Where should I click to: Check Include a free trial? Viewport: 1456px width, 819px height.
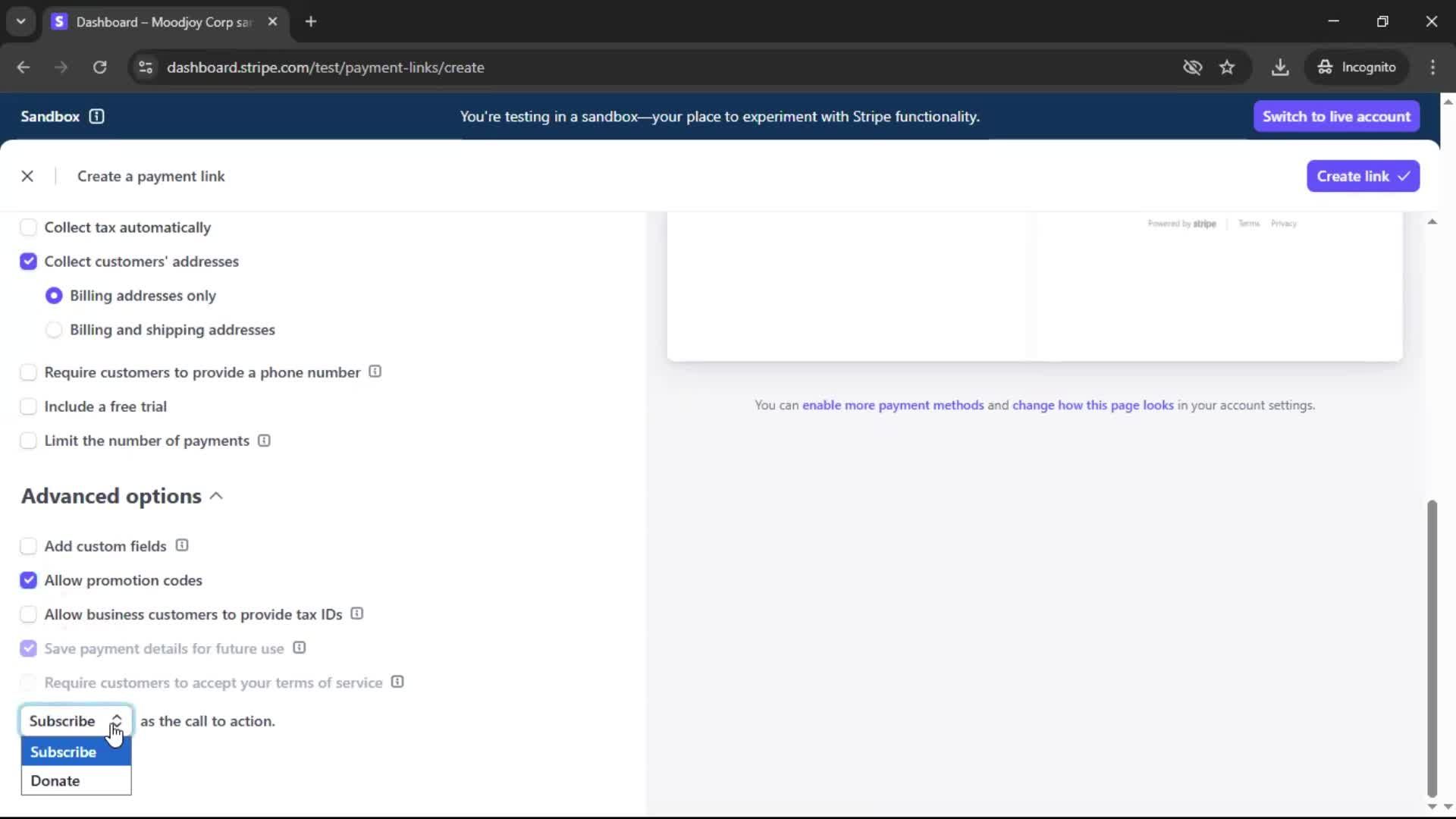coord(28,406)
